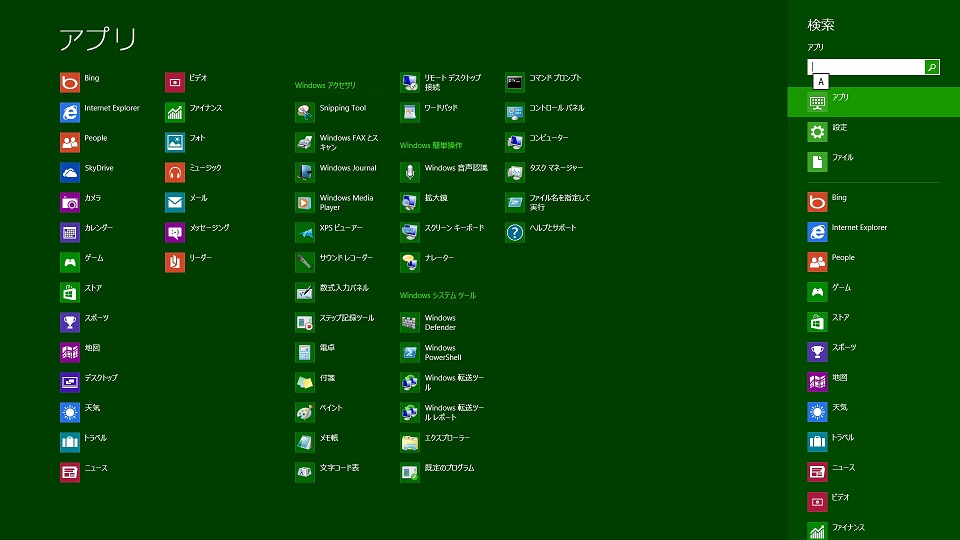Click the IME mode indicator A
960x540 pixels.
(821, 81)
